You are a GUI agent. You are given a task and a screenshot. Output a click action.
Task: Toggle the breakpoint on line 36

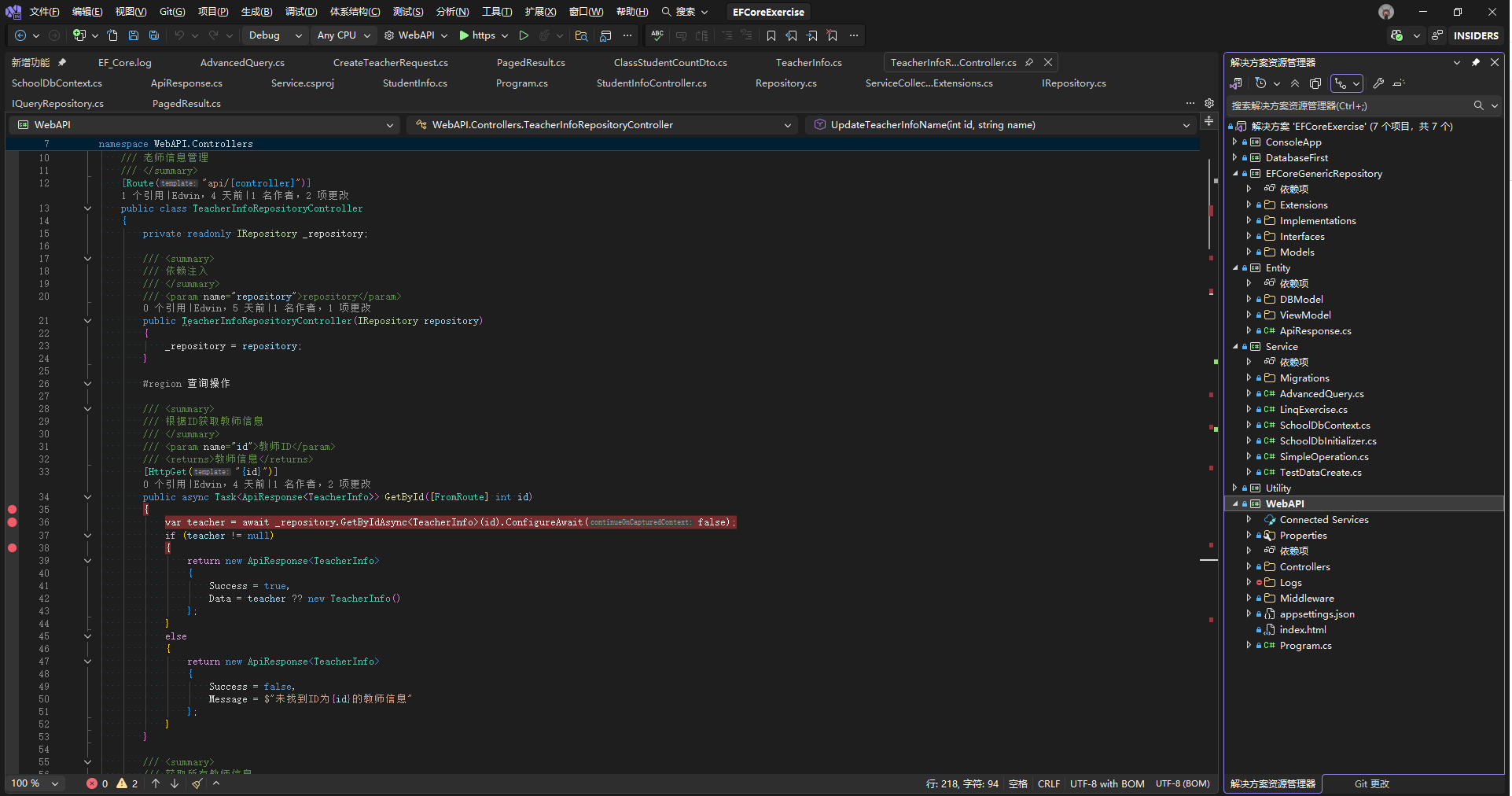pos(12,522)
